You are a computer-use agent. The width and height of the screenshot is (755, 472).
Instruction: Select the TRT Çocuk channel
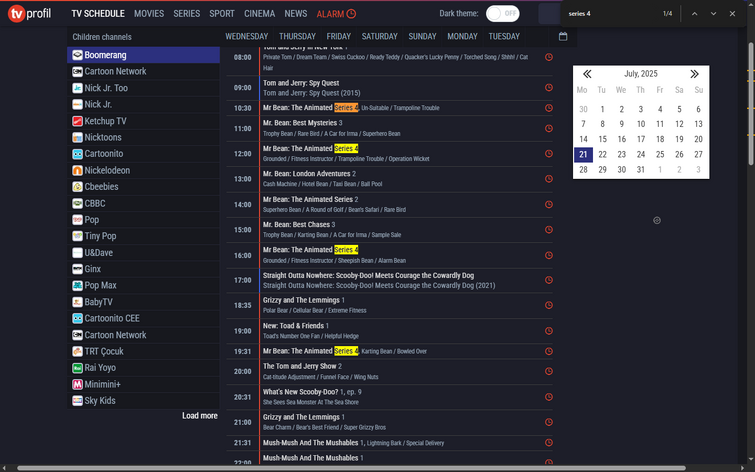click(x=143, y=352)
